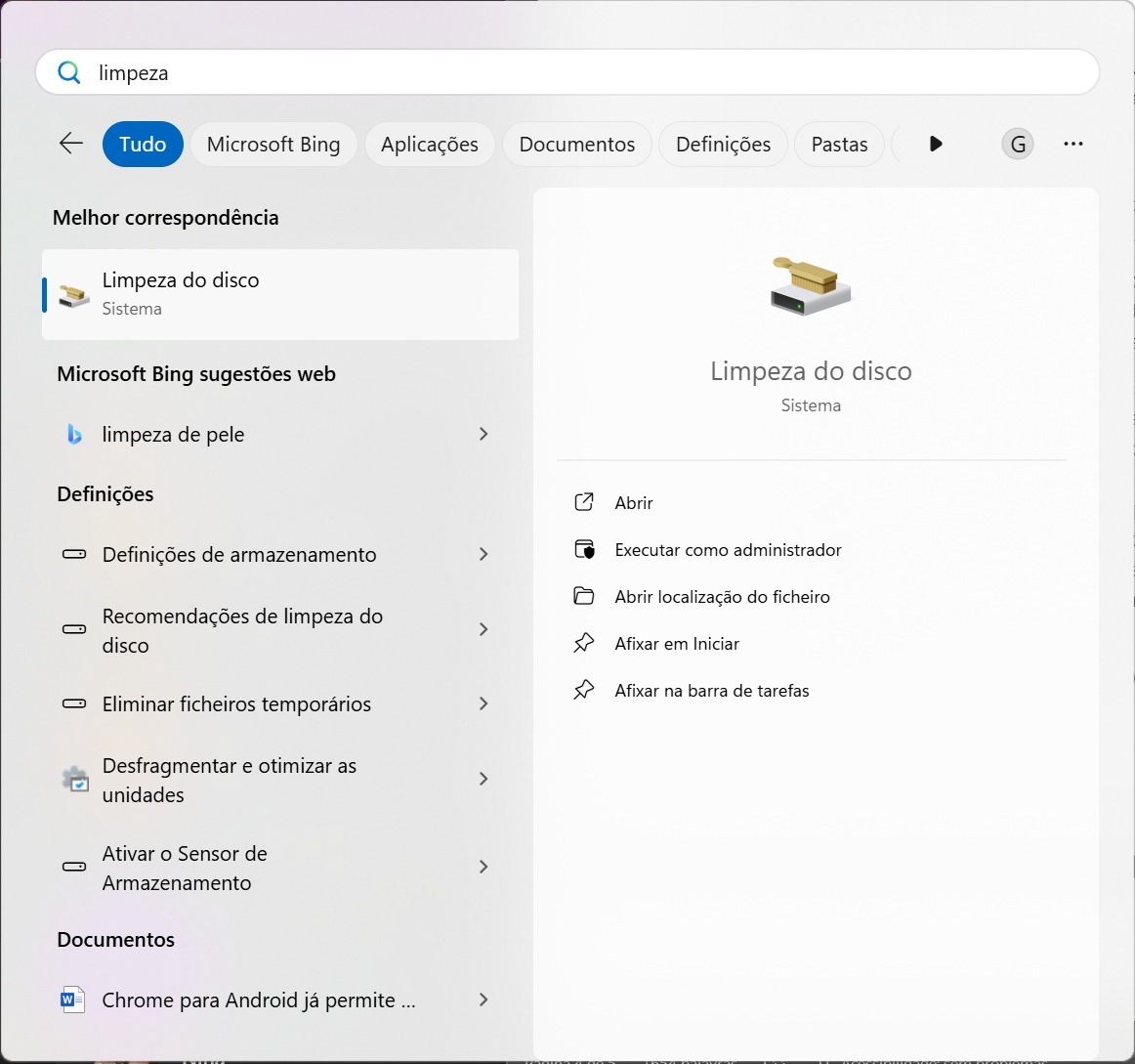Click the back arrow icon
The width and height of the screenshot is (1135, 1064).
click(x=71, y=144)
